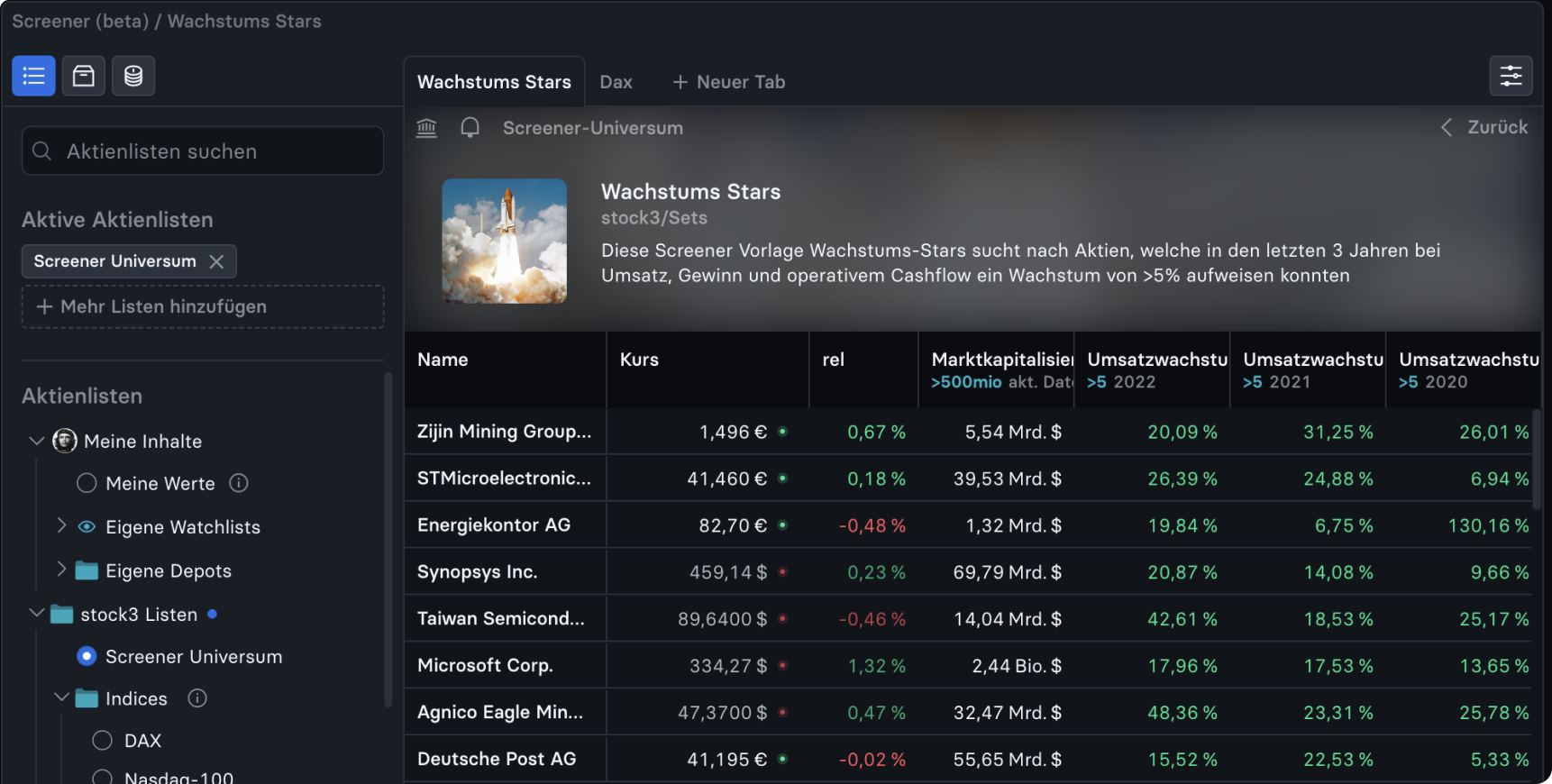Viewport: 1552px width, 784px height.
Task: Click the Indices folder icon
Action: (x=87, y=698)
